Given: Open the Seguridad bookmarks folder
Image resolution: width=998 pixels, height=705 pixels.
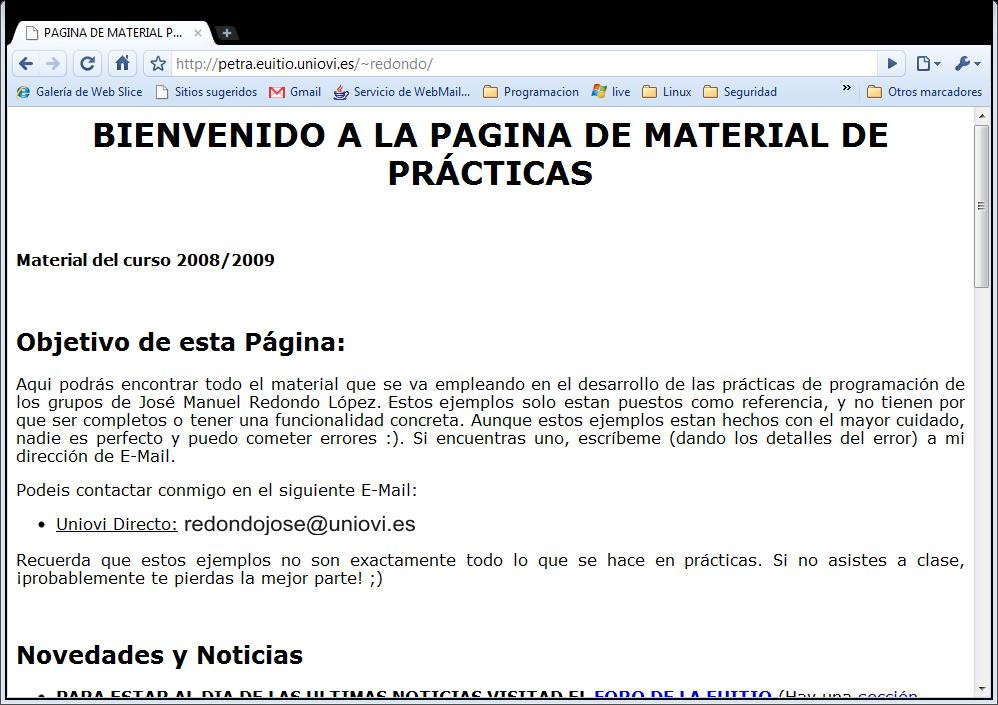Looking at the screenshot, I should pos(740,92).
